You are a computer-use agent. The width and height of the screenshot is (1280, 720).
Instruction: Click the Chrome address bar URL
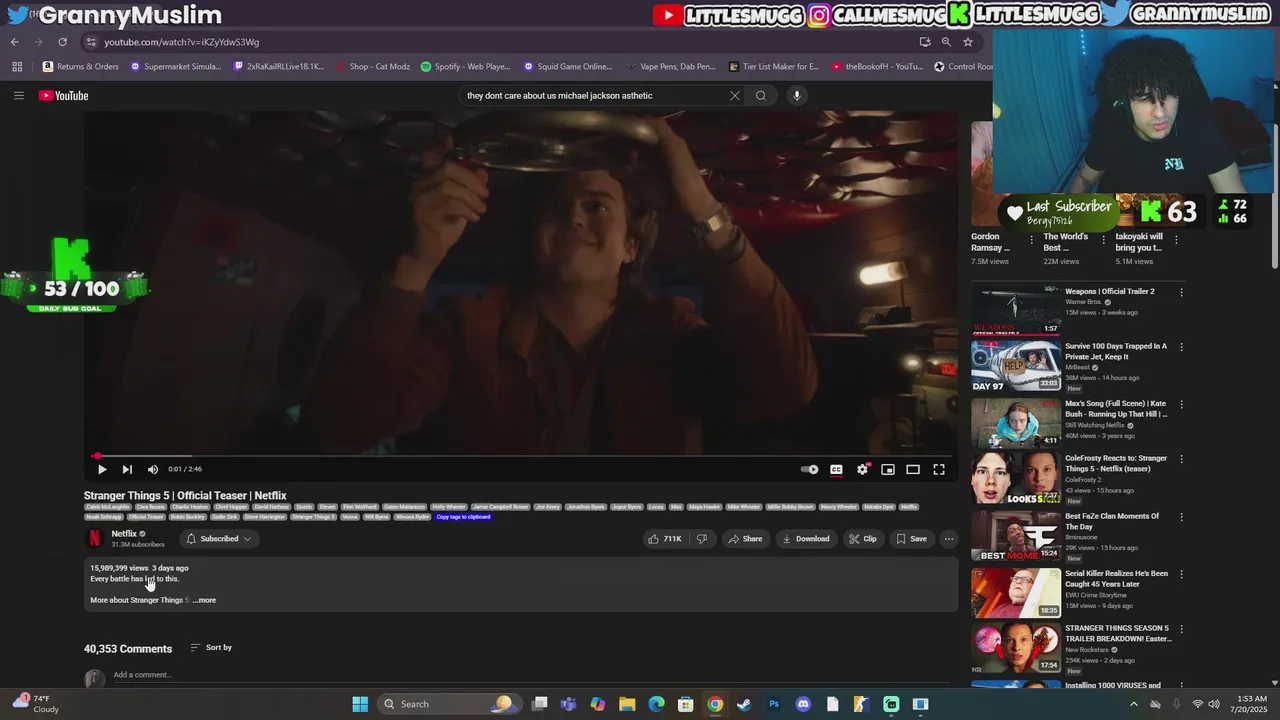[181, 42]
